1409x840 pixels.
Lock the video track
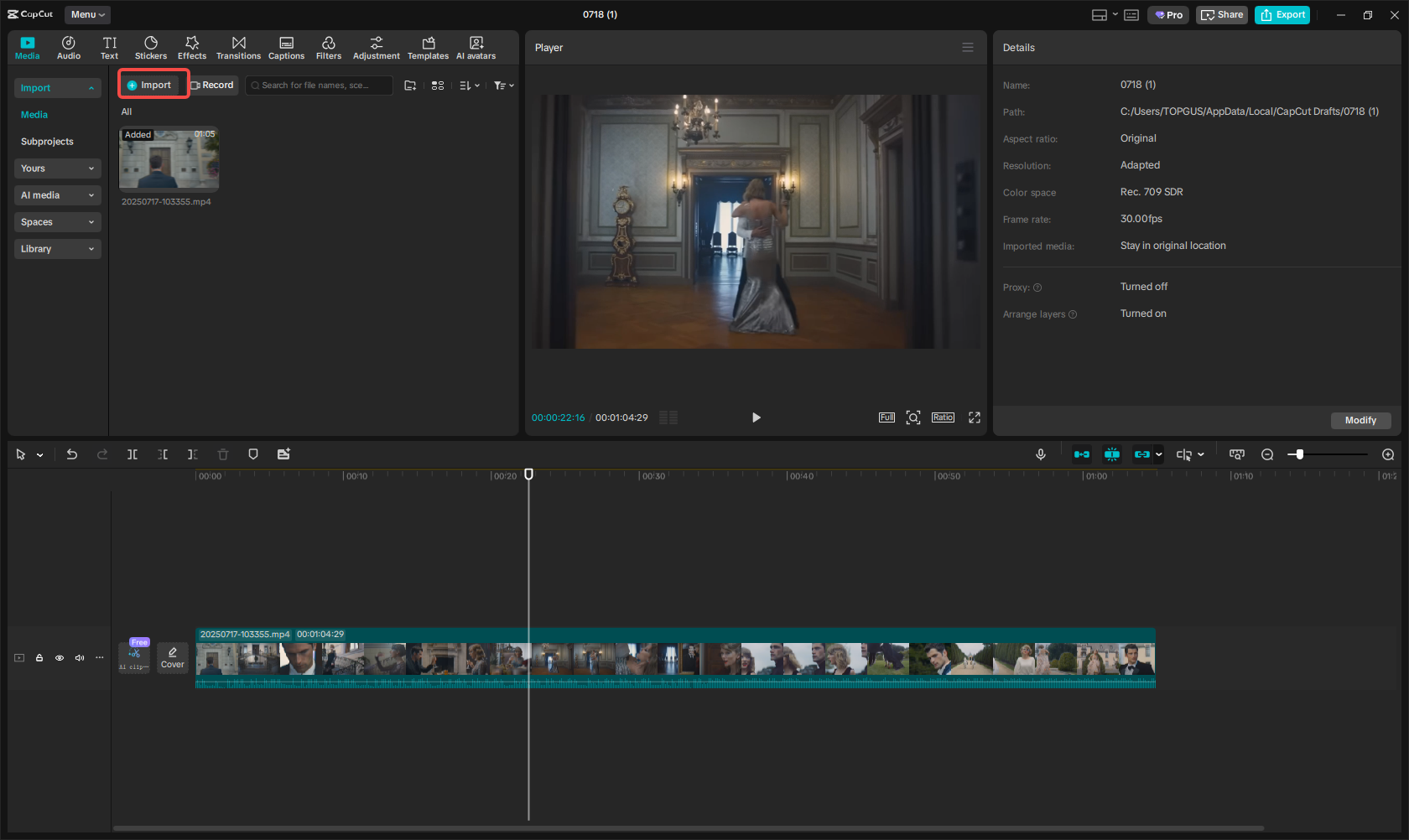click(39, 658)
